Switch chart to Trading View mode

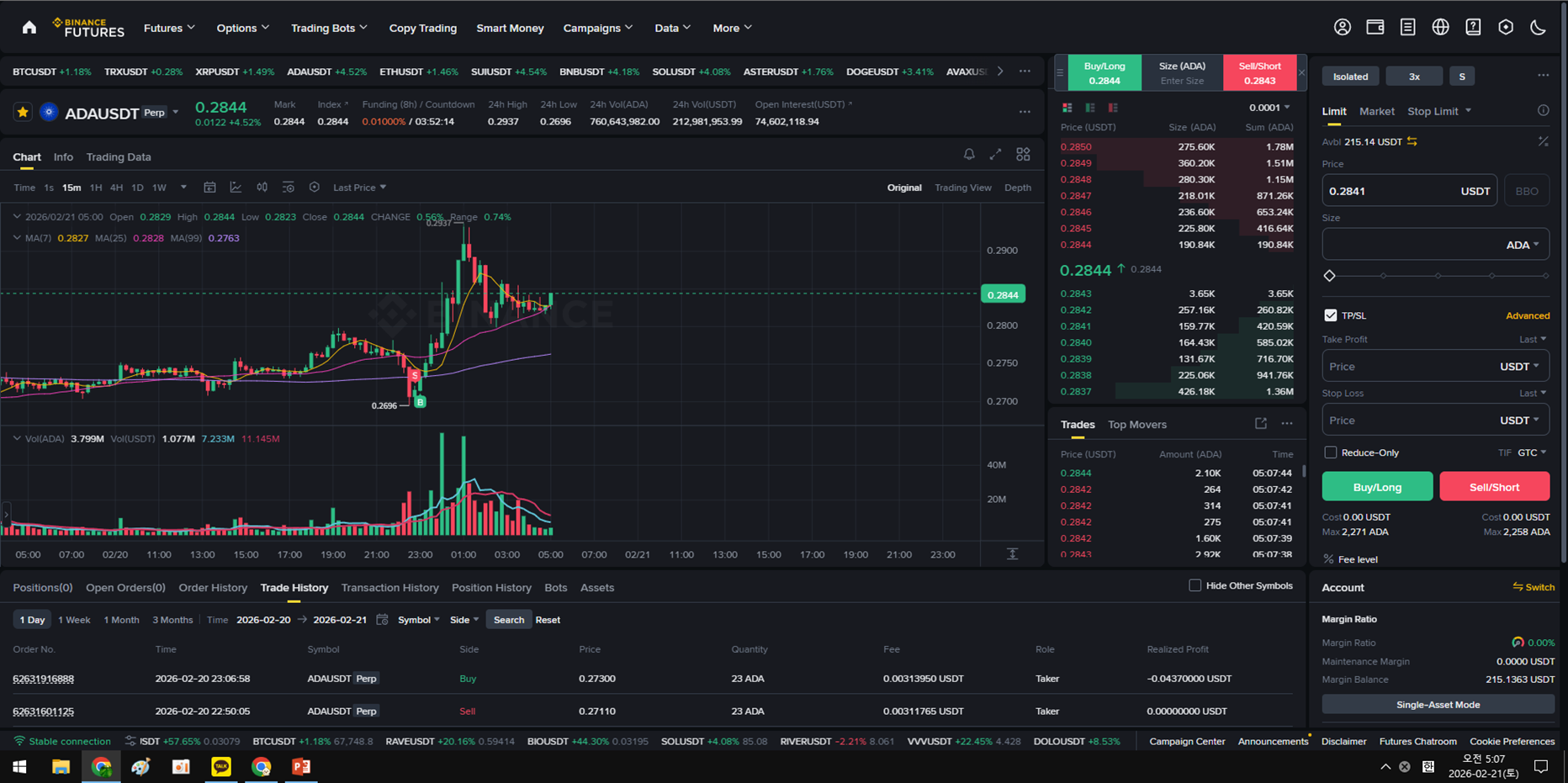point(962,188)
